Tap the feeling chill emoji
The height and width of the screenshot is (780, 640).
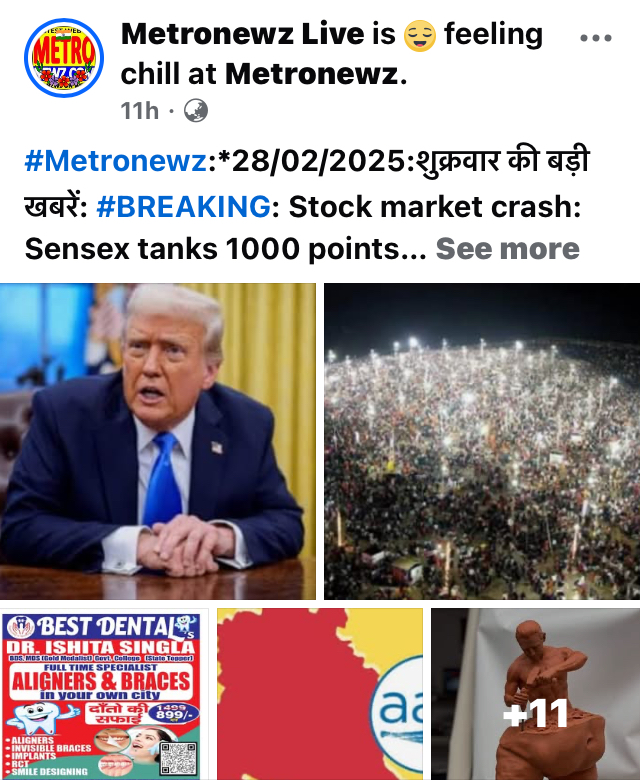point(420,35)
